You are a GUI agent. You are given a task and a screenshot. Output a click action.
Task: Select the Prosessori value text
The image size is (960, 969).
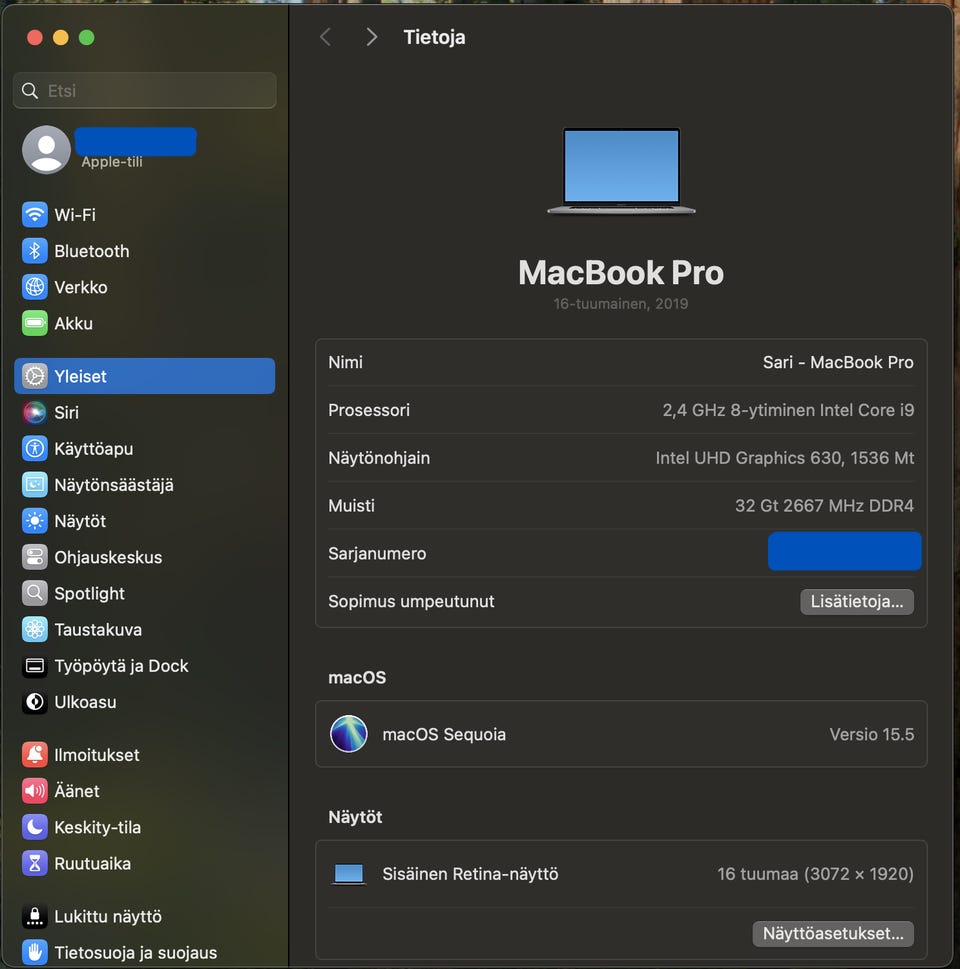pos(788,410)
